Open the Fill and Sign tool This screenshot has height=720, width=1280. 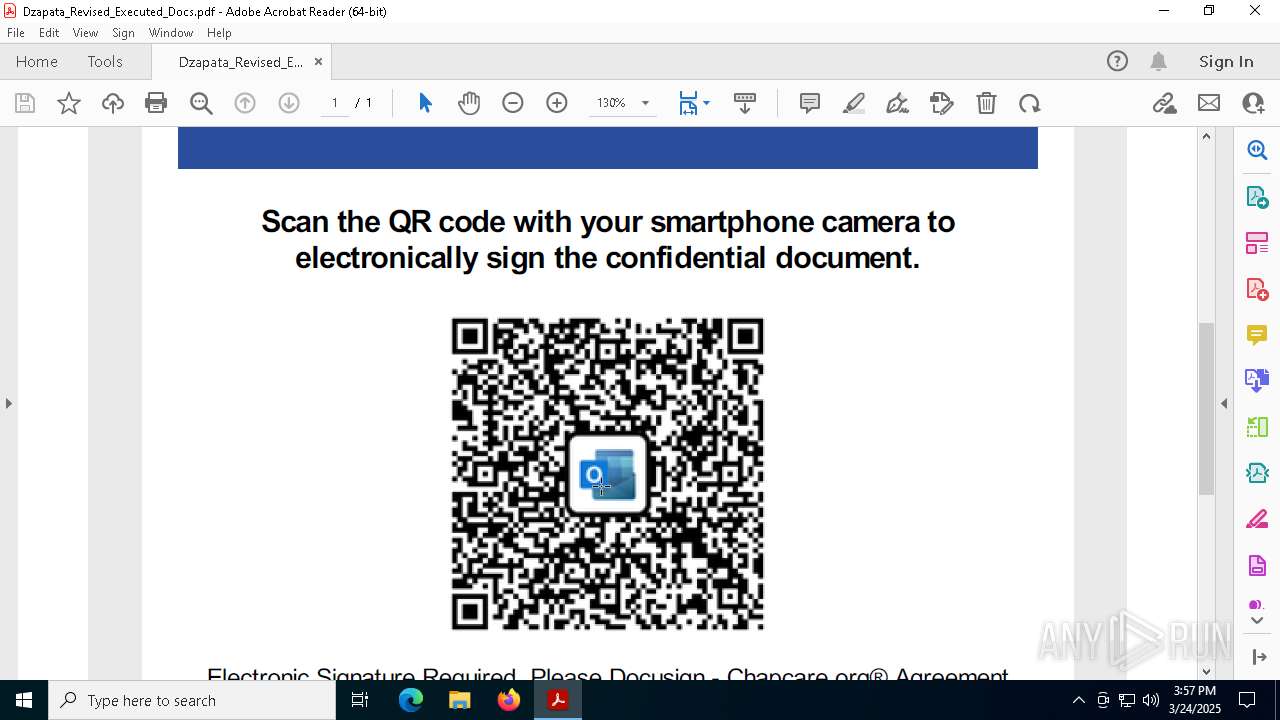[942, 103]
